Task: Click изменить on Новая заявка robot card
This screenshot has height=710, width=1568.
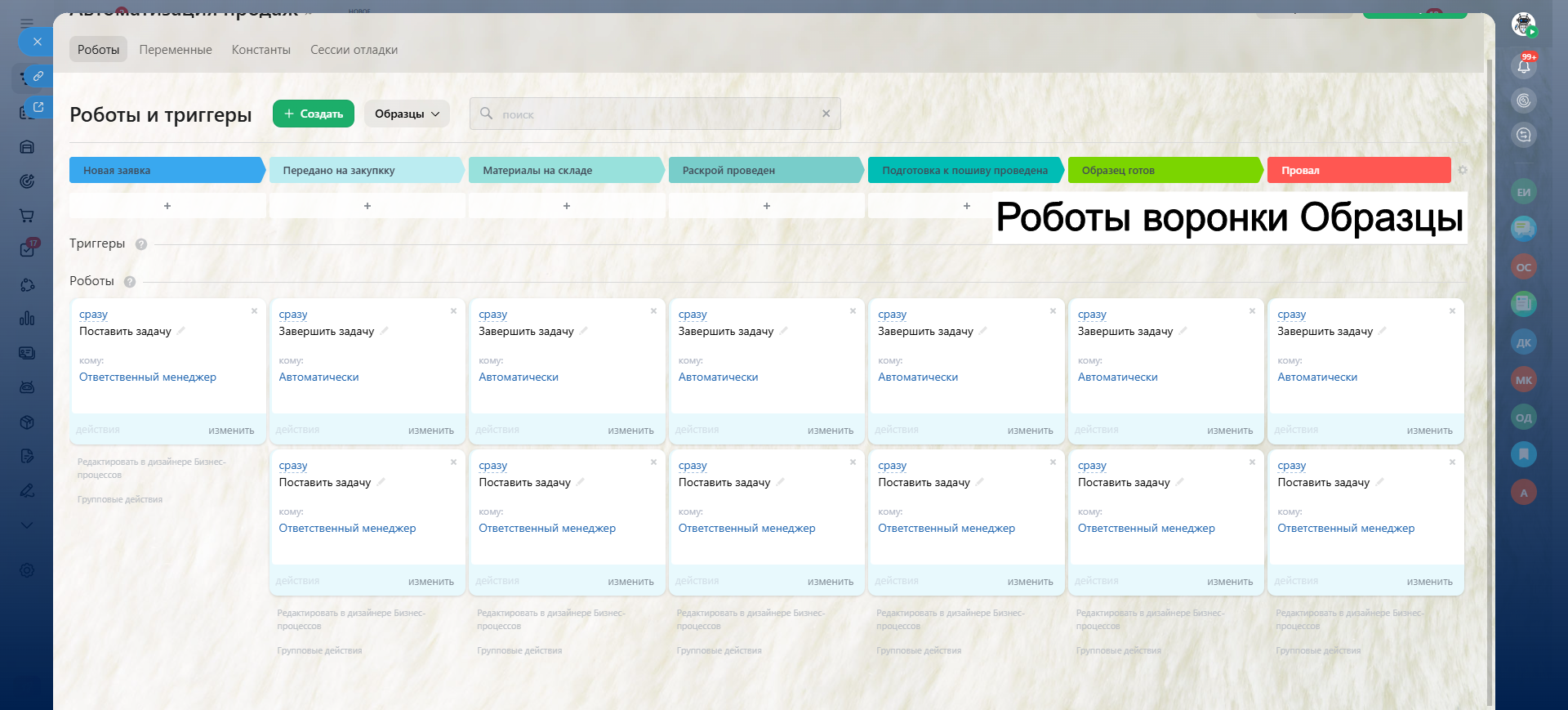Action: tap(231, 431)
